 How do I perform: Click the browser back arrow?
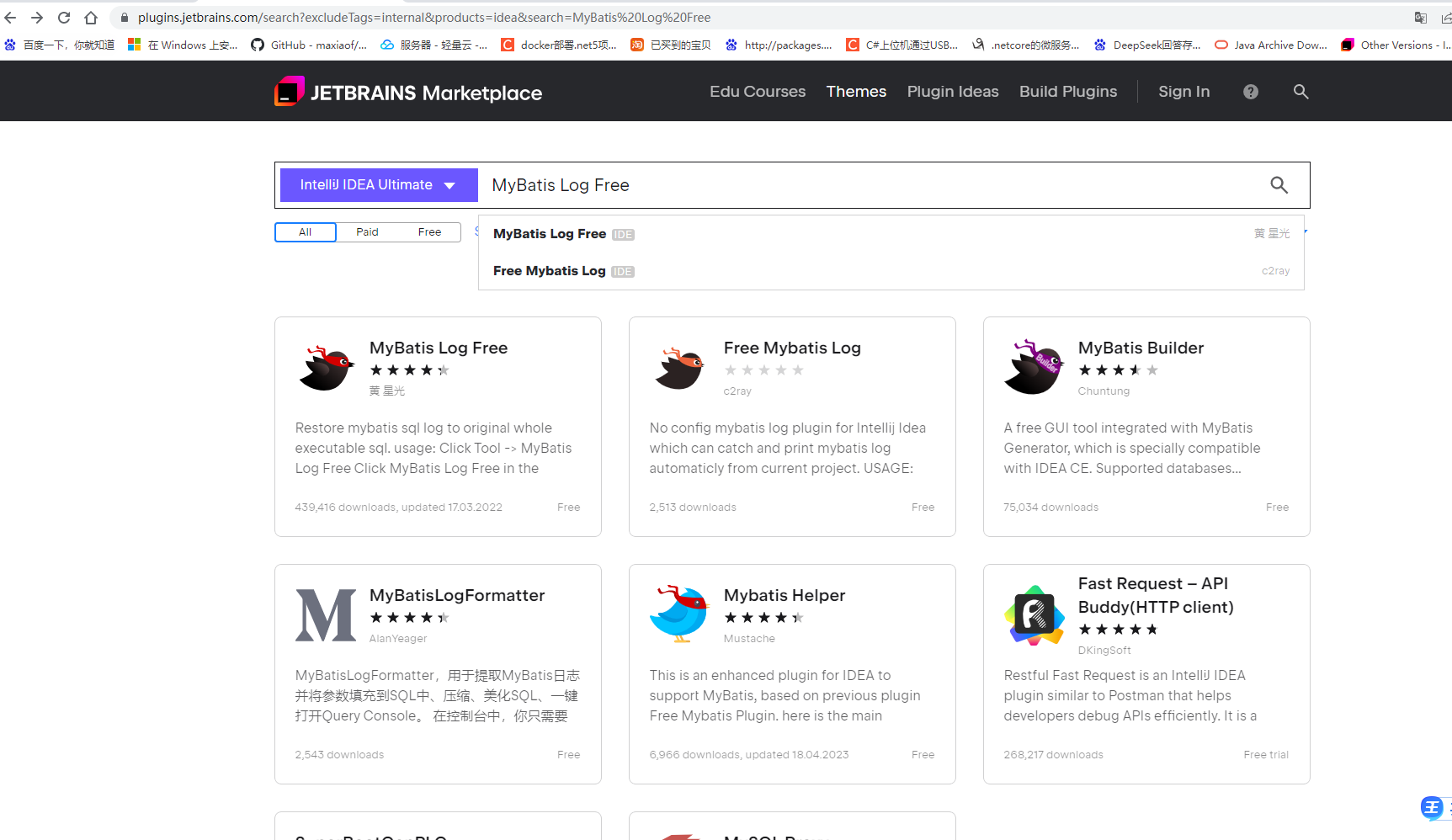pyautogui.click(x=10, y=18)
